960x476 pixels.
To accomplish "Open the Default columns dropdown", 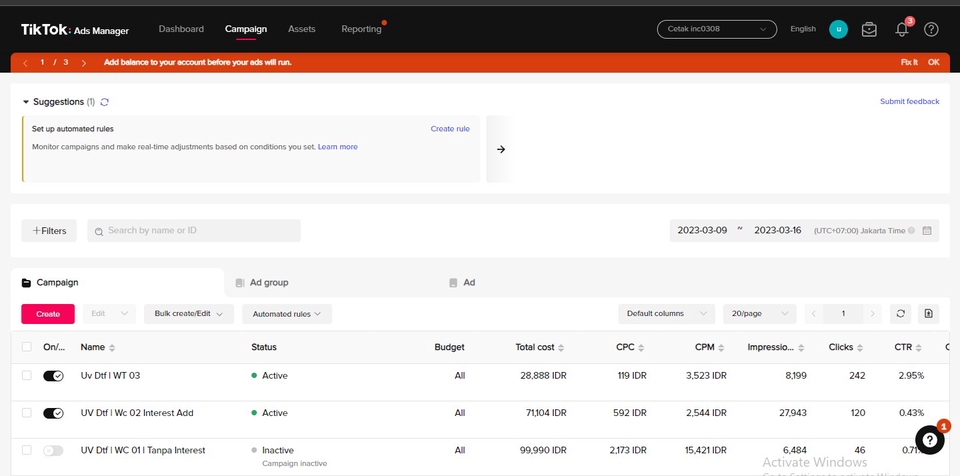I will [666, 314].
